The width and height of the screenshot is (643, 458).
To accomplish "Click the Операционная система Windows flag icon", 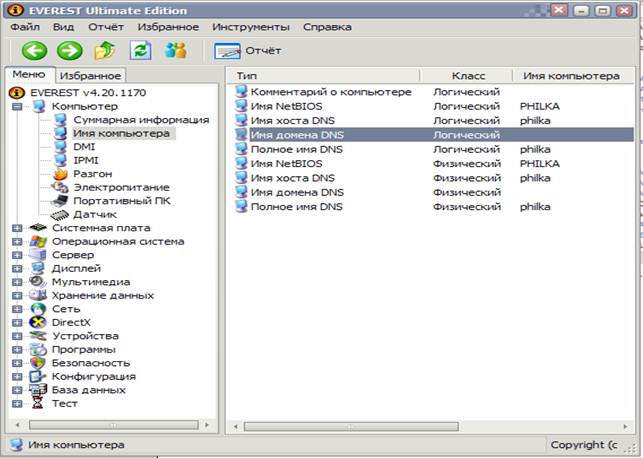I will pos(38,242).
